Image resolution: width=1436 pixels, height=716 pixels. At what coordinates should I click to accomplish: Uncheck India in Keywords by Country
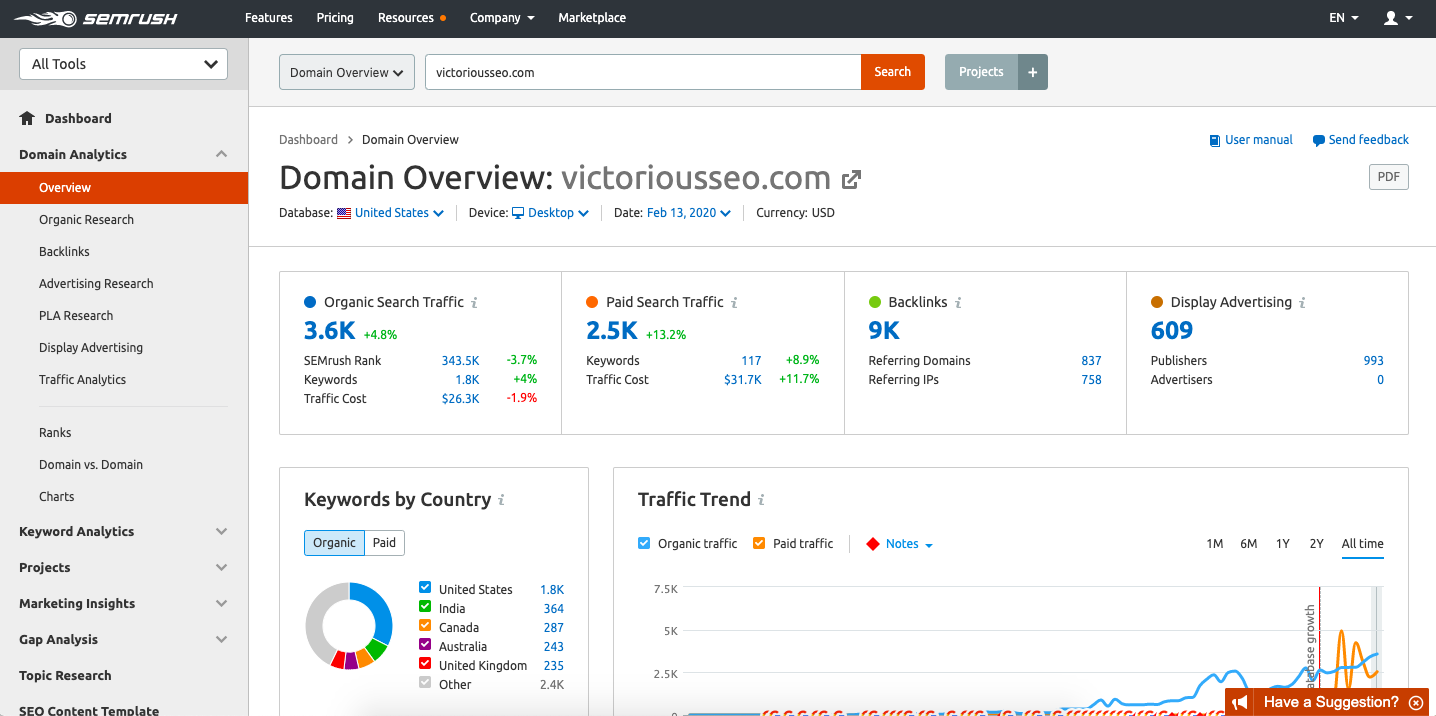425,608
